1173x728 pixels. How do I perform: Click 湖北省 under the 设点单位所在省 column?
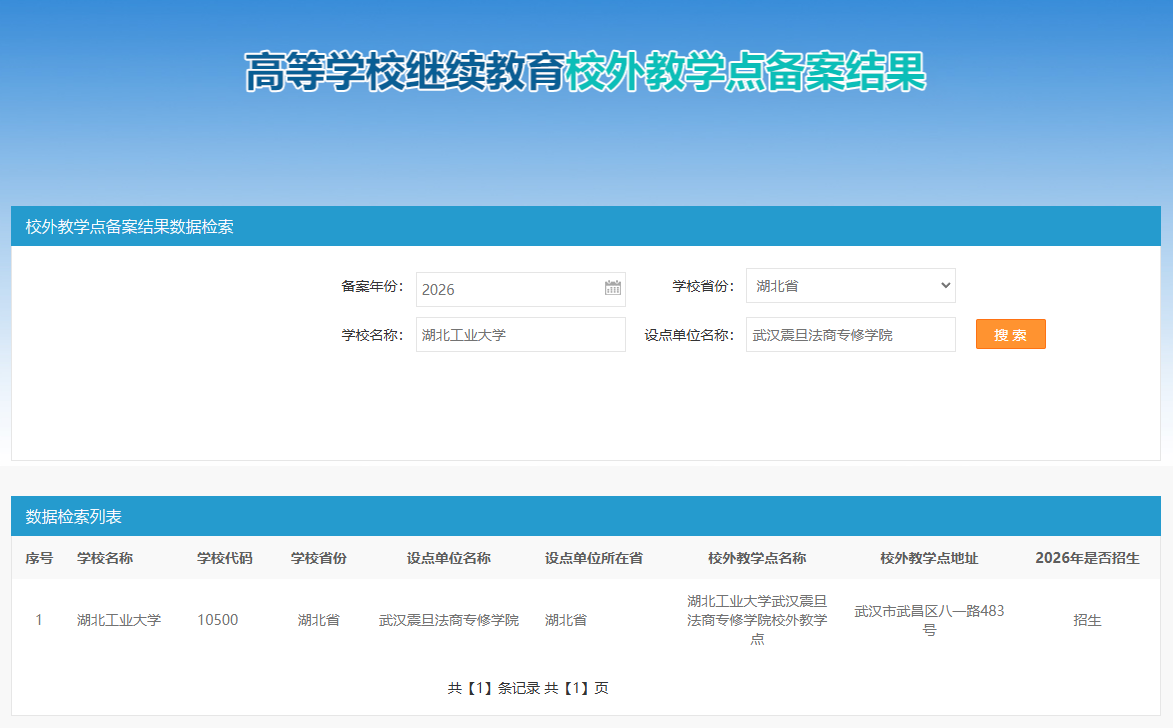click(x=566, y=620)
